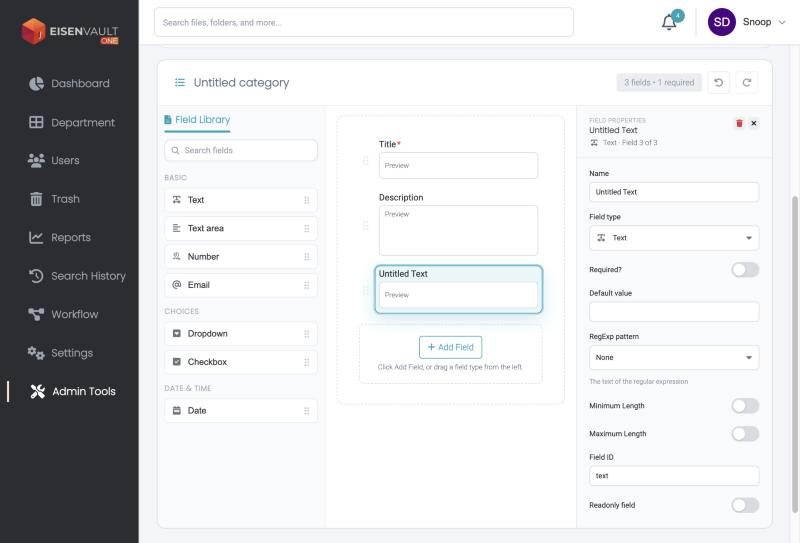This screenshot has width=800, height=543.
Task: Open the RegExp pattern dropdown
Action: point(674,358)
